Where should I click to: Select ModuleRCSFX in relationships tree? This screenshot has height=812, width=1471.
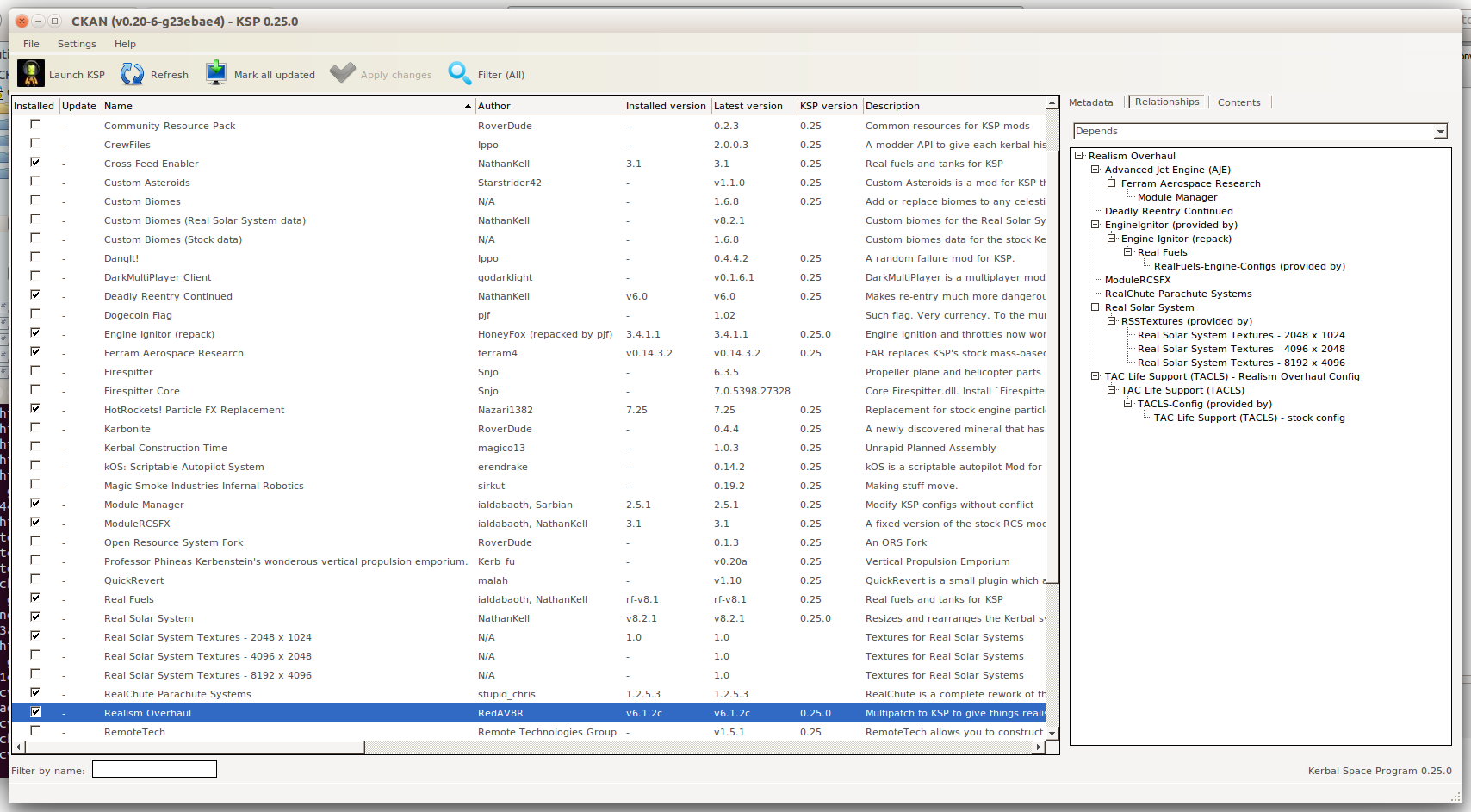point(1138,280)
